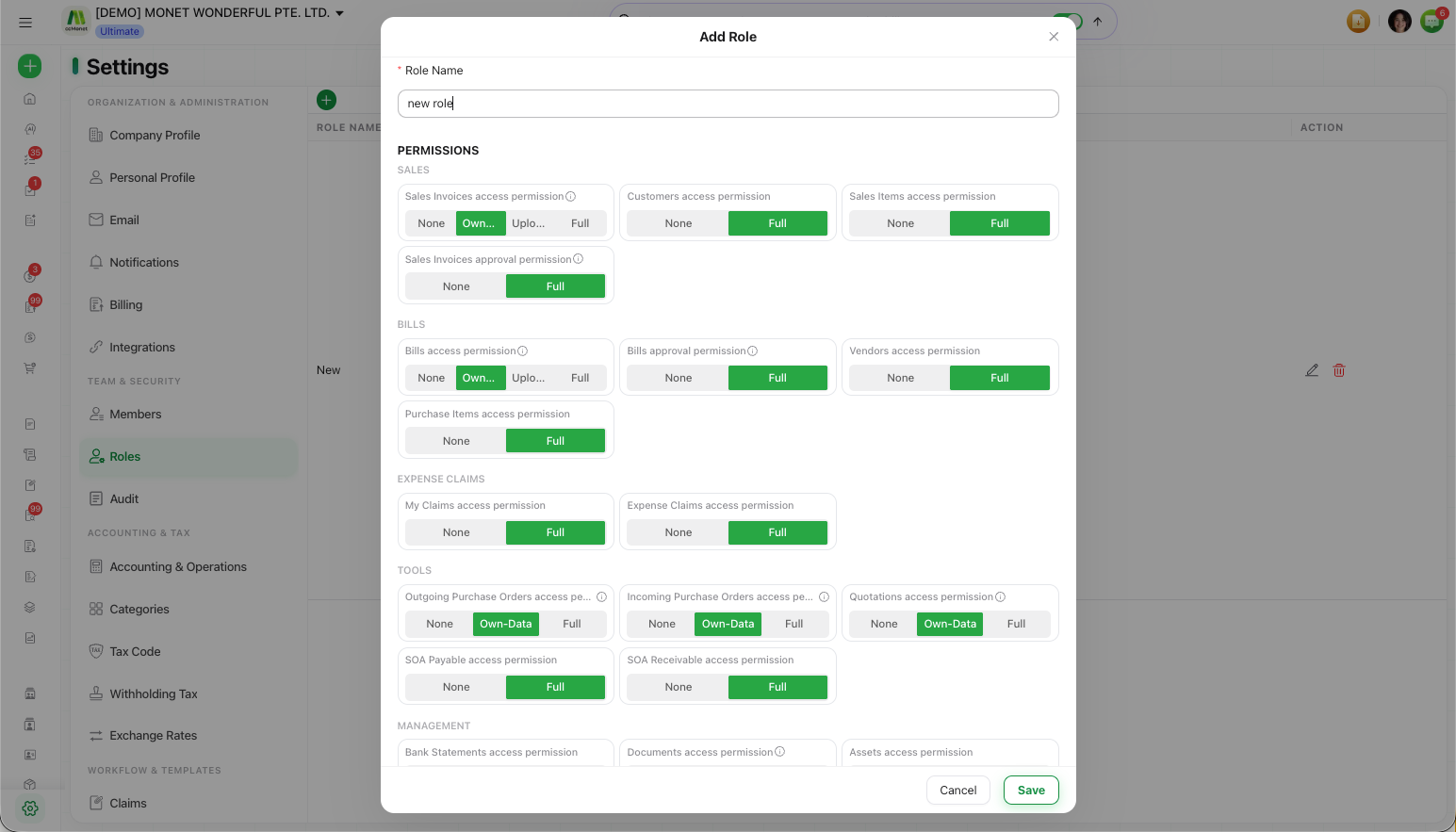Screen dimensions: 1456x832
Task: Set Outgoing Purchase Orders permission to None
Action: click(440, 624)
